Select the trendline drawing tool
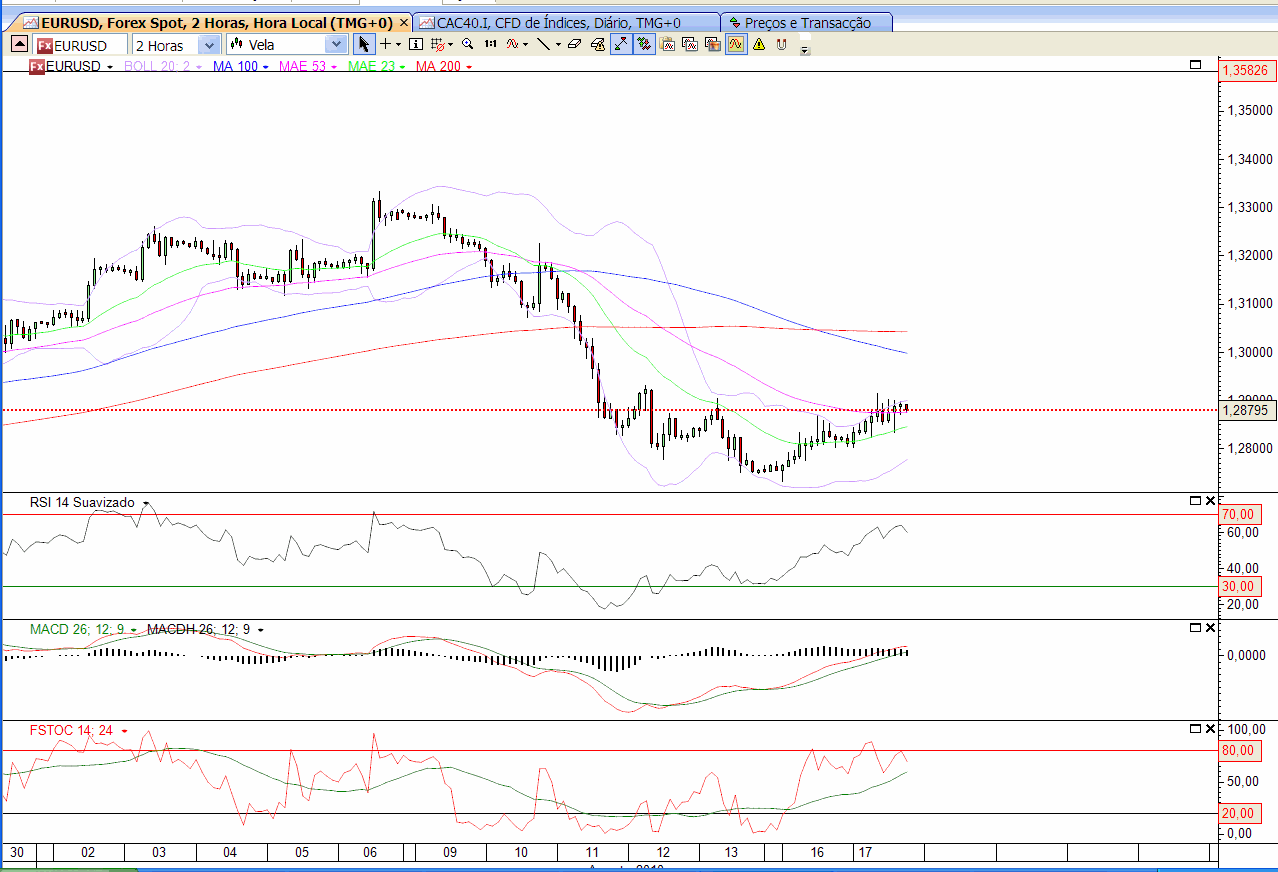The image size is (1278, 872). (x=544, y=44)
